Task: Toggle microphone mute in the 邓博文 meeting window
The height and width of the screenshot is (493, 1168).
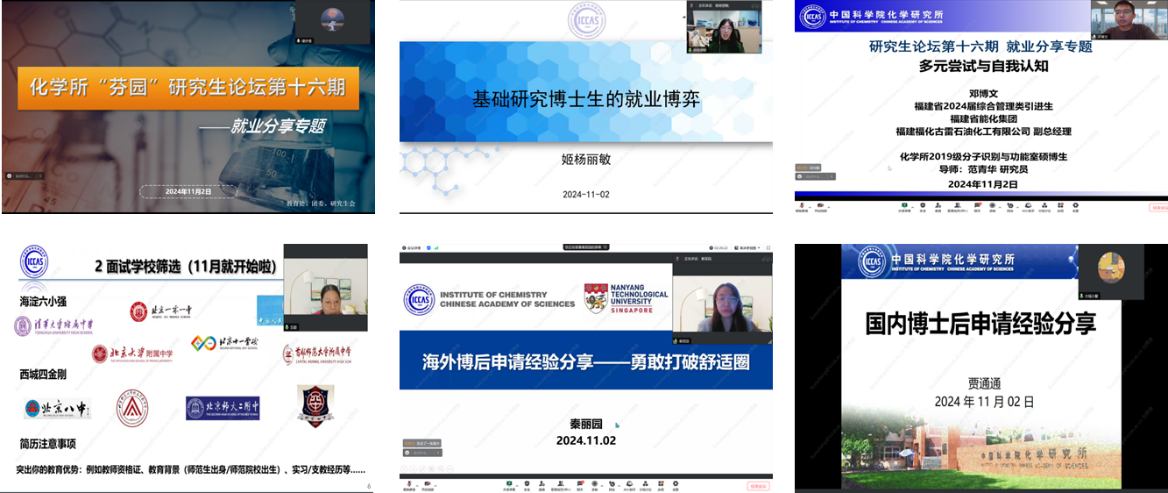Action: [x=803, y=207]
